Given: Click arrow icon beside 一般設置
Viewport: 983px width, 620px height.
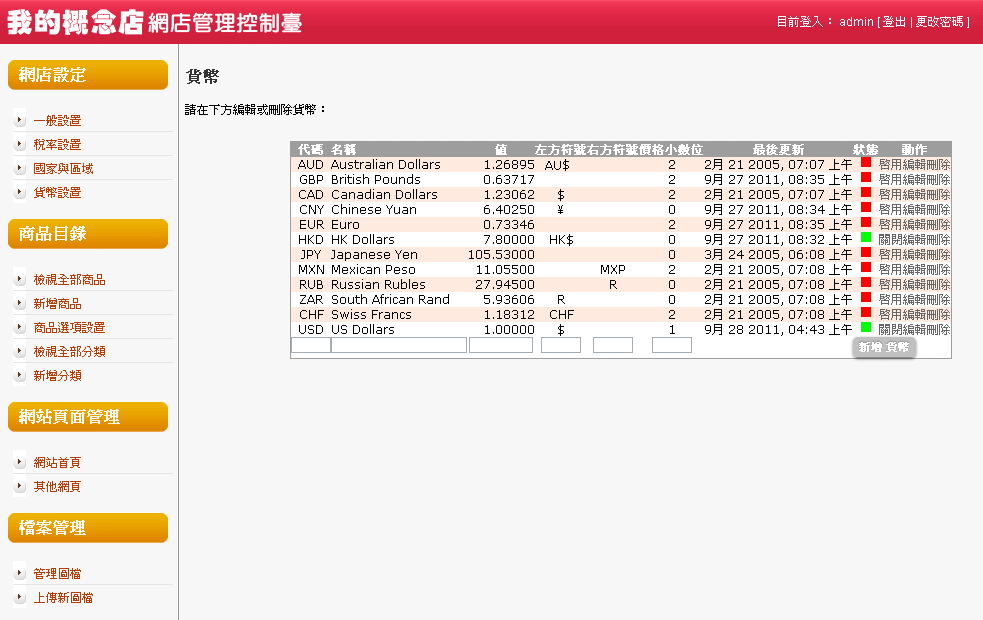Looking at the screenshot, I should tap(20, 120).
